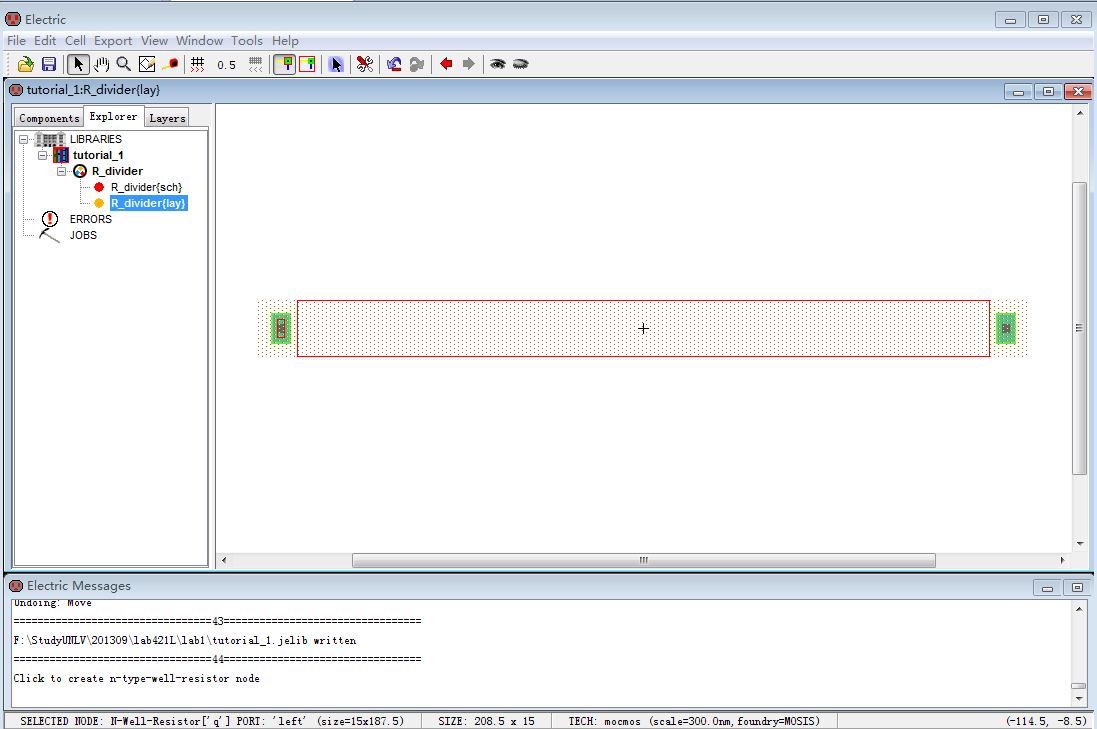Pick the measure tape tool
1097x729 pixels.
point(170,64)
